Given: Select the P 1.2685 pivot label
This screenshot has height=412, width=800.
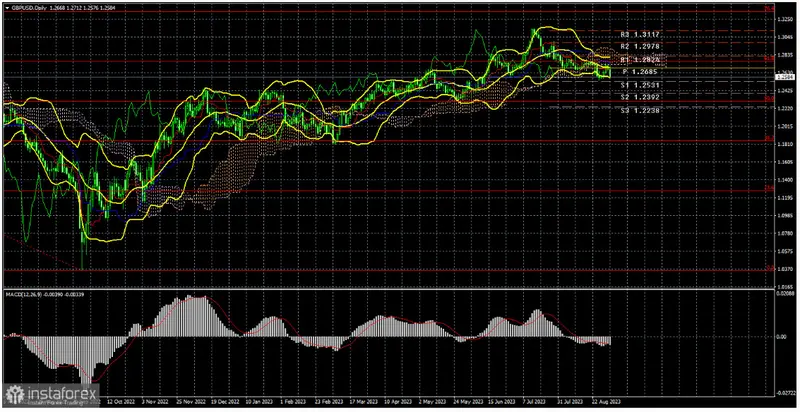Looking at the screenshot, I should (x=642, y=72).
